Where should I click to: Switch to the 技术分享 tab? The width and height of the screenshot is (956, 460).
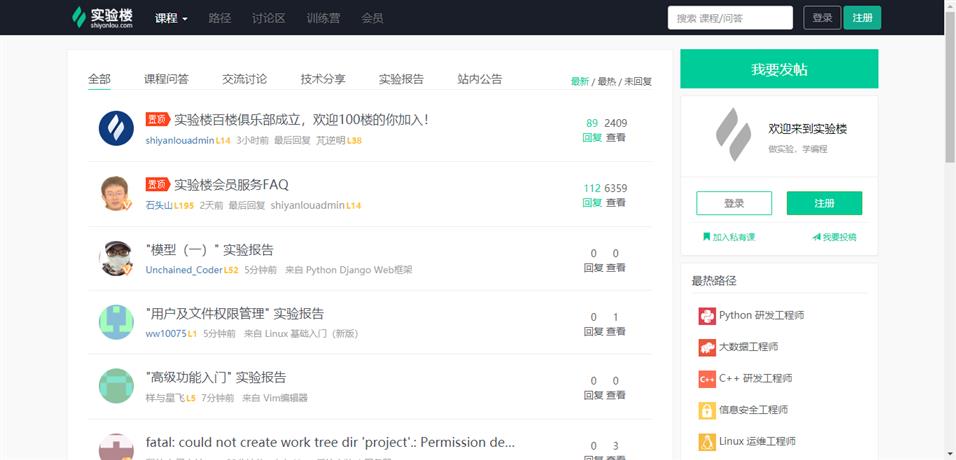323,79
